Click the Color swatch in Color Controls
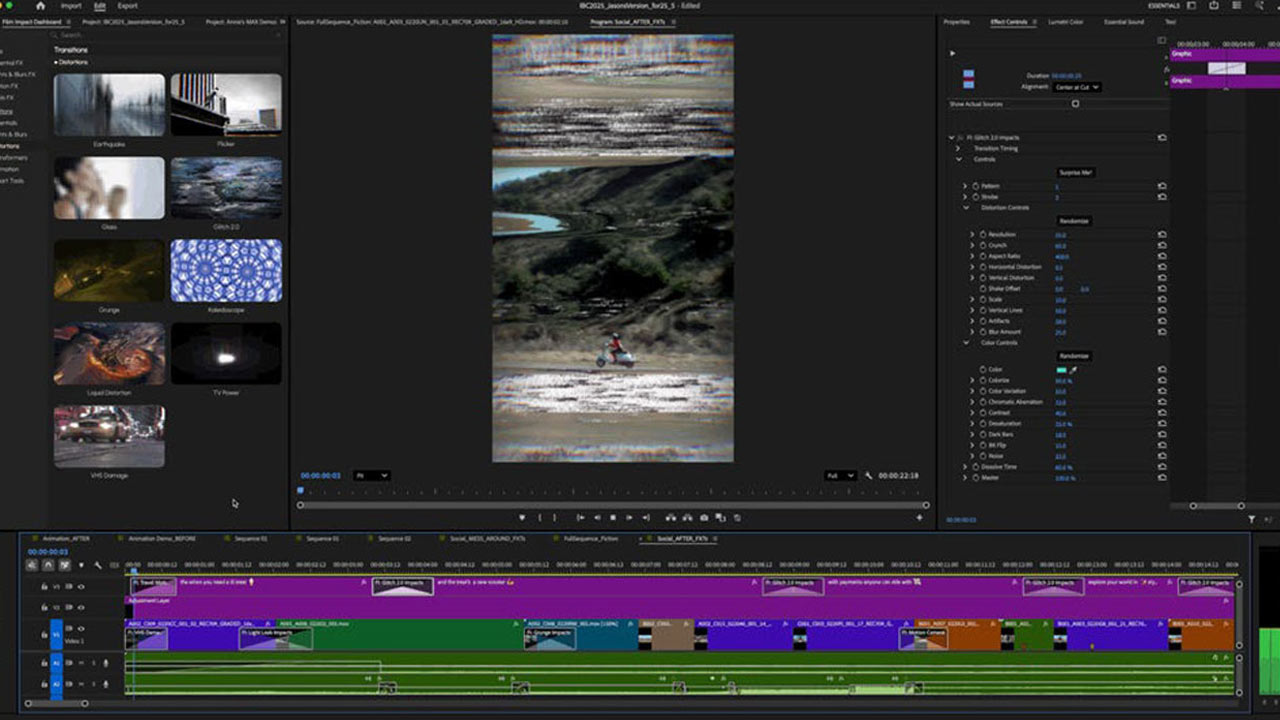The image size is (1280, 720). pyautogui.click(x=1062, y=369)
